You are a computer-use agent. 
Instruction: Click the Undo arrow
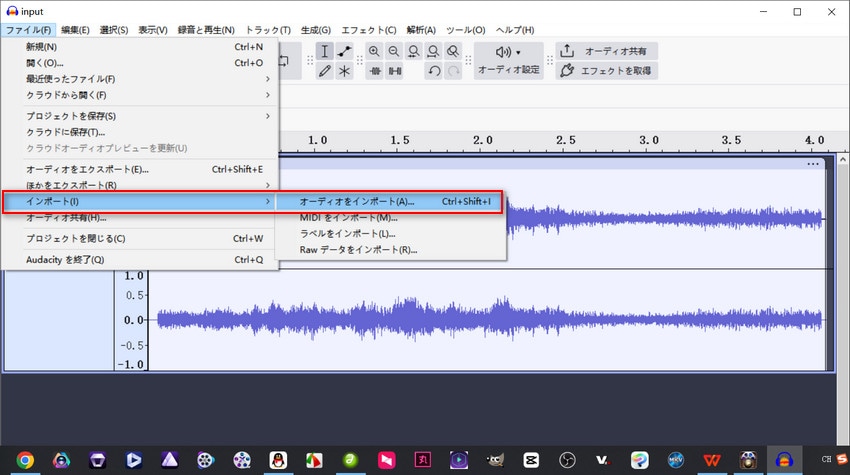tap(434, 71)
